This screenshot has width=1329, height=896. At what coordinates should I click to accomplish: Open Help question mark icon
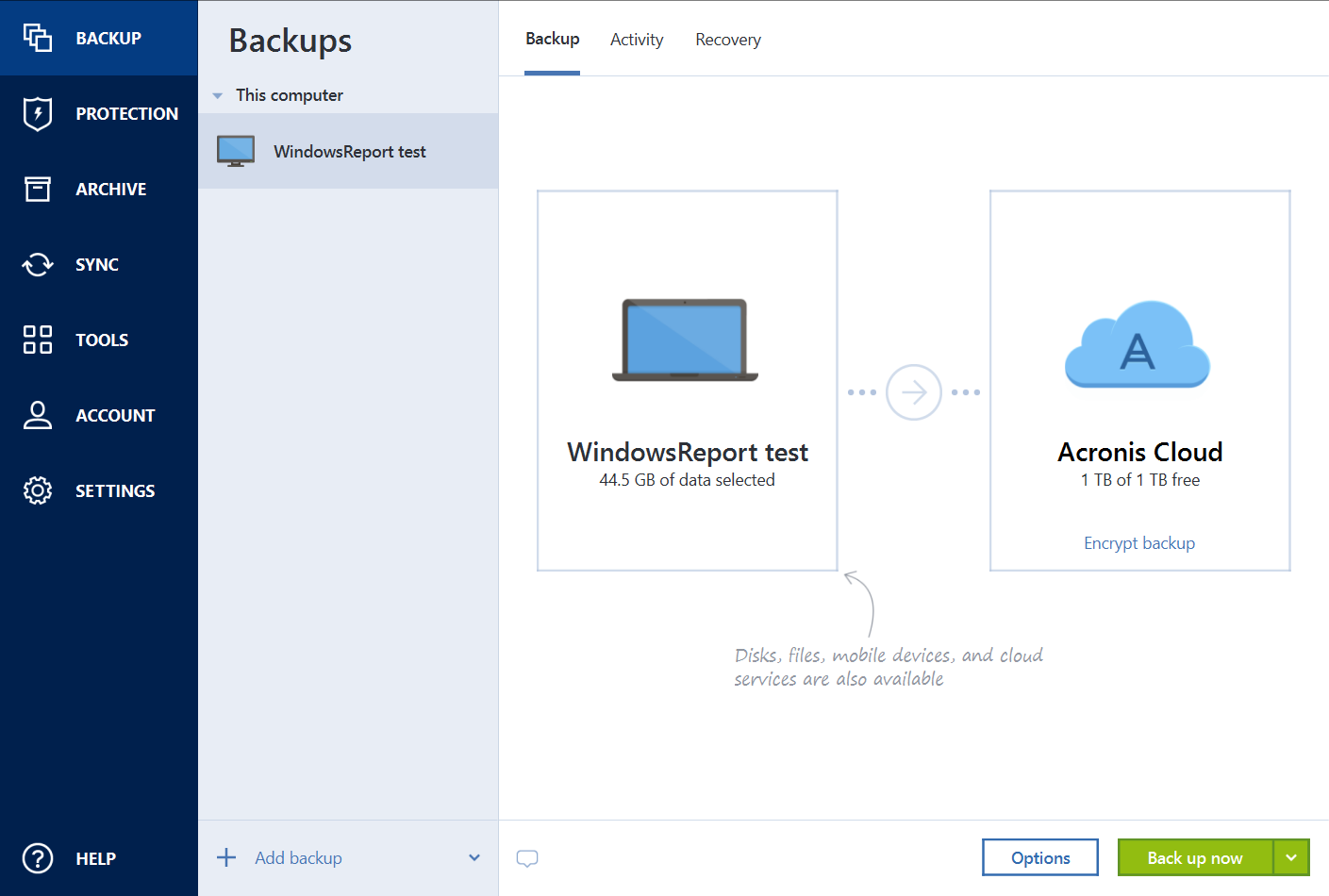pyautogui.click(x=38, y=858)
